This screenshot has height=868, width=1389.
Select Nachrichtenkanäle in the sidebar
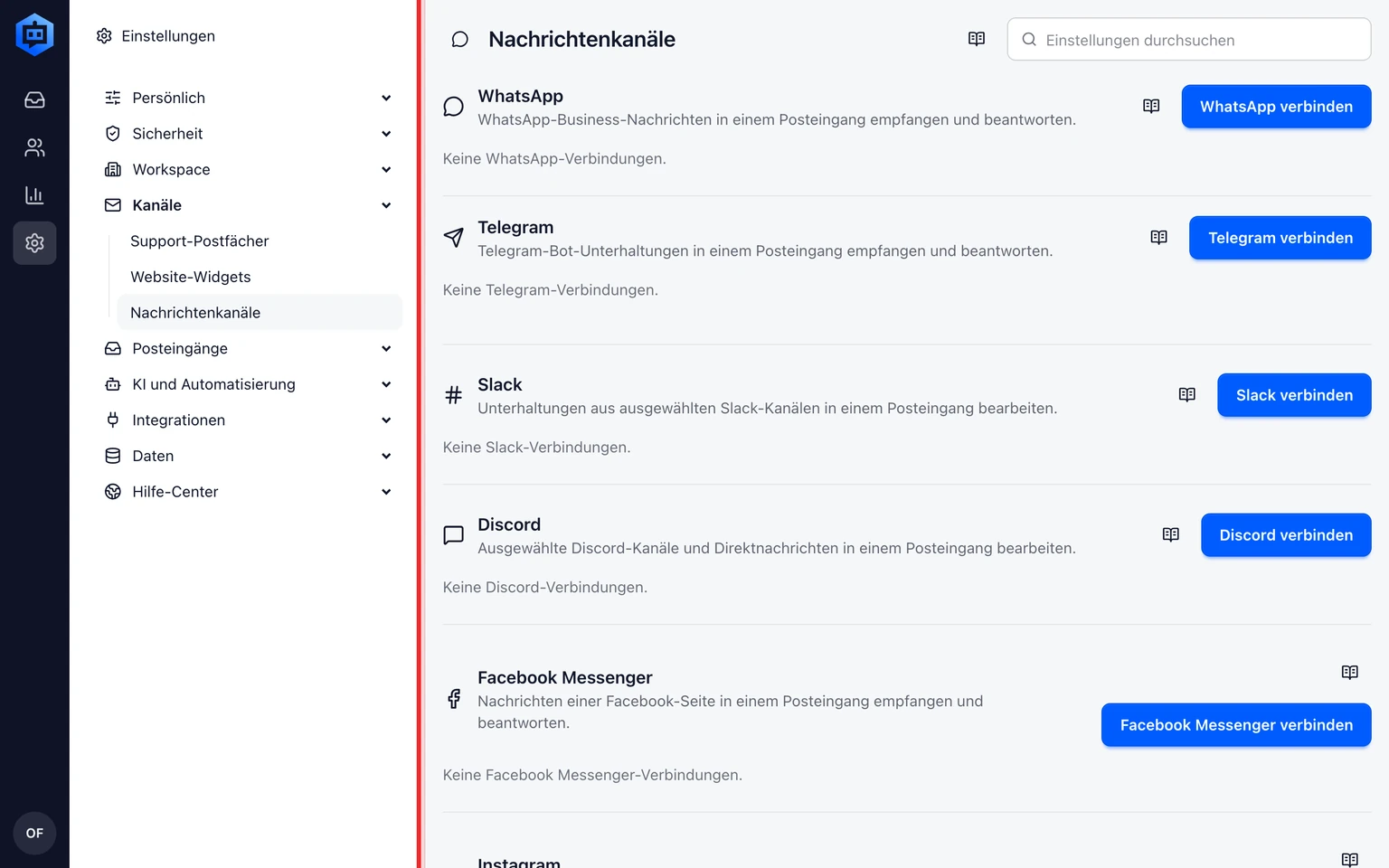(260, 313)
